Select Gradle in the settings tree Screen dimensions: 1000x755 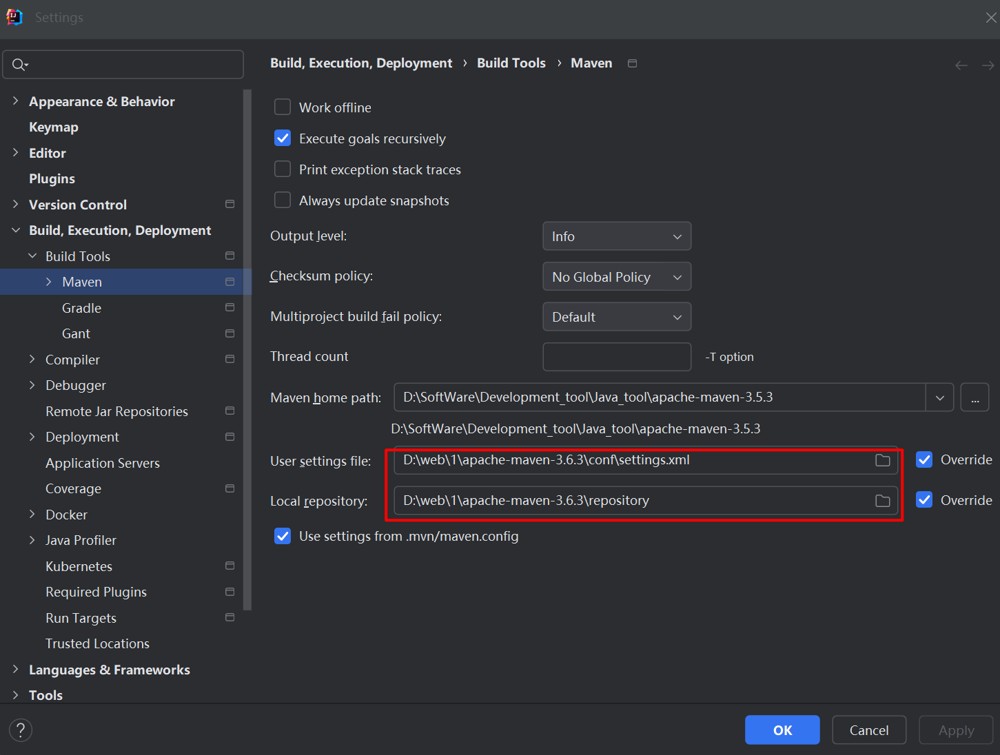(82, 308)
